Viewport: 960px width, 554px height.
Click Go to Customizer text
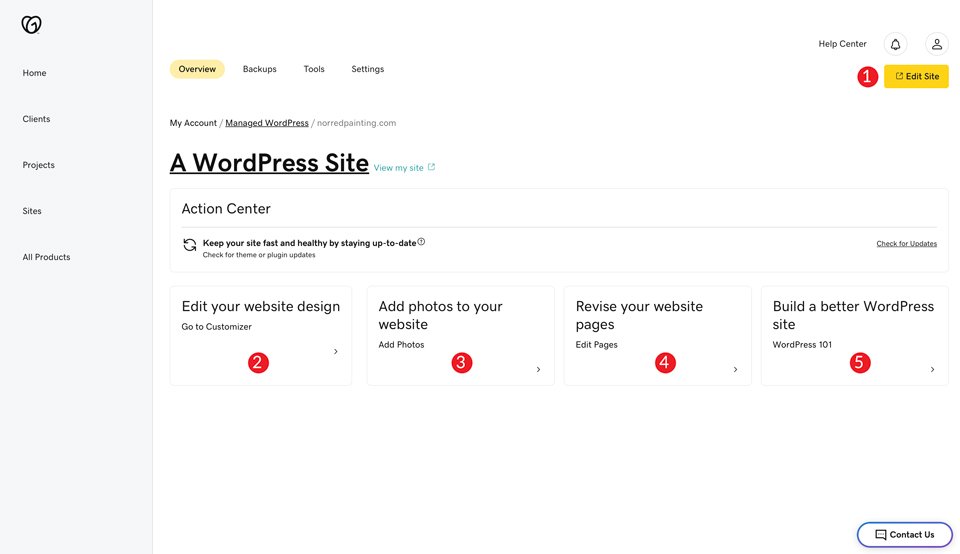[x=217, y=327]
